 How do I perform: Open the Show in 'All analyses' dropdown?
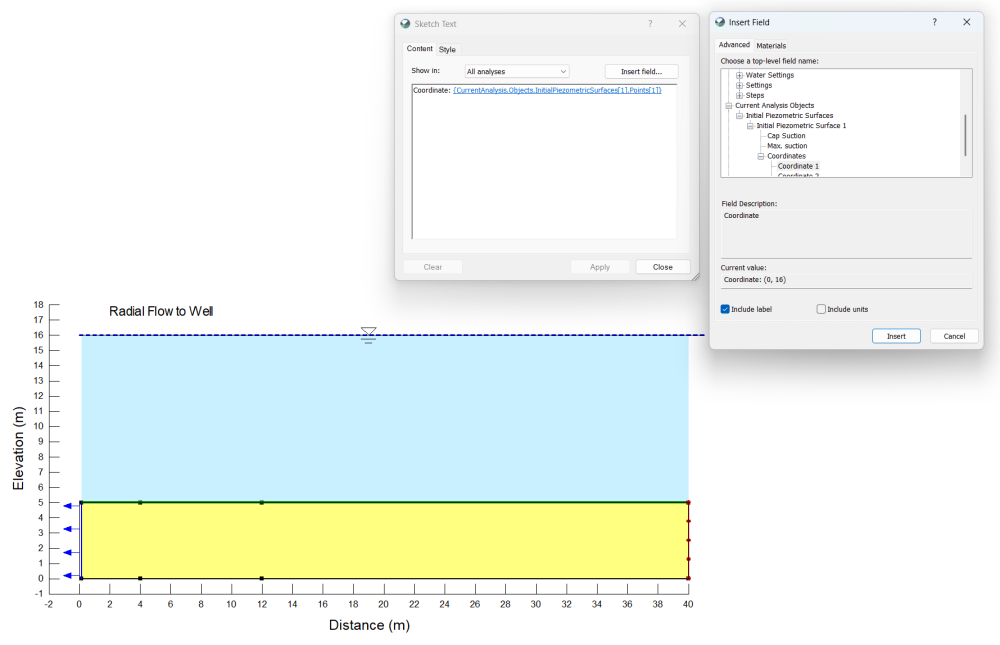(x=517, y=71)
